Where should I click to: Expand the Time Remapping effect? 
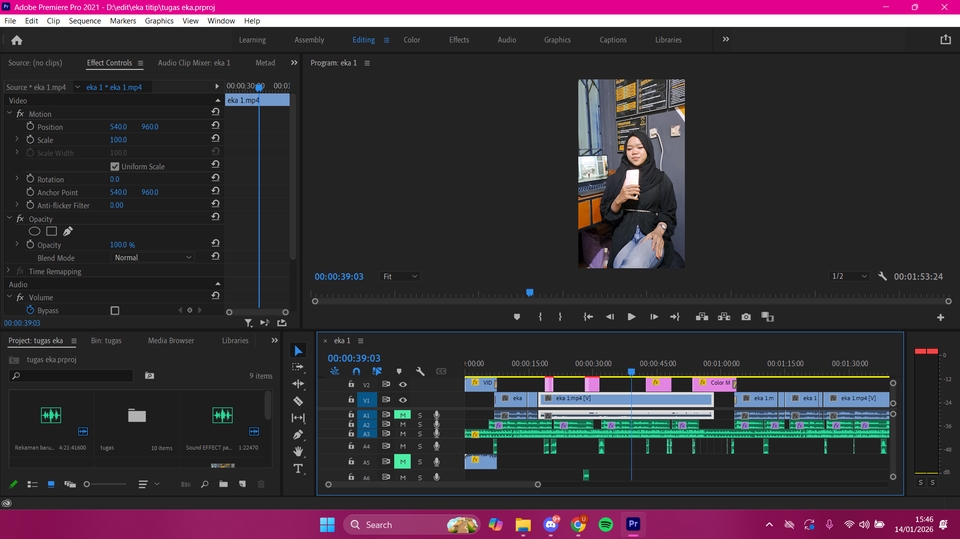(9, 271)
